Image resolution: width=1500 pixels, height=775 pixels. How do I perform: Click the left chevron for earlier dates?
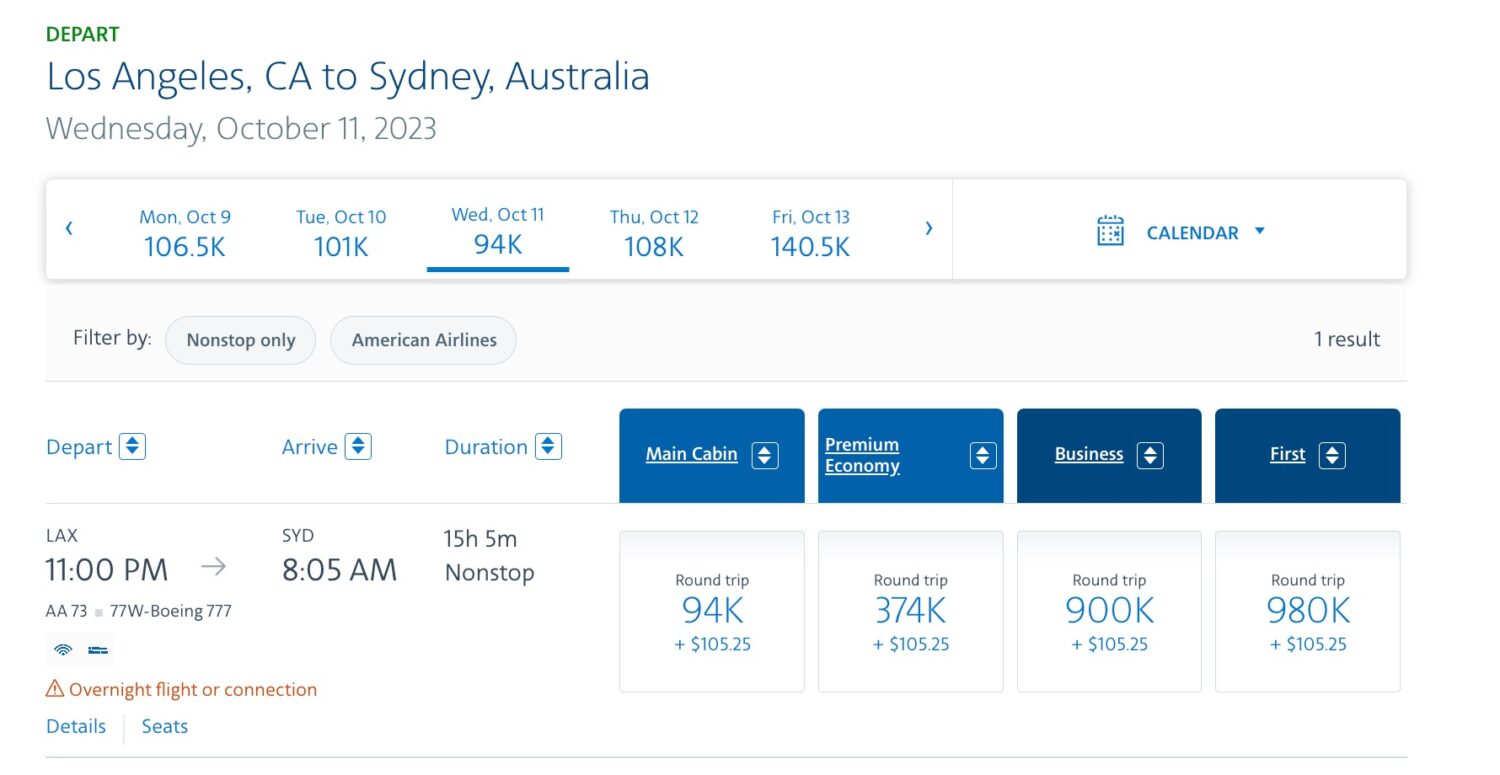[69, 228]
